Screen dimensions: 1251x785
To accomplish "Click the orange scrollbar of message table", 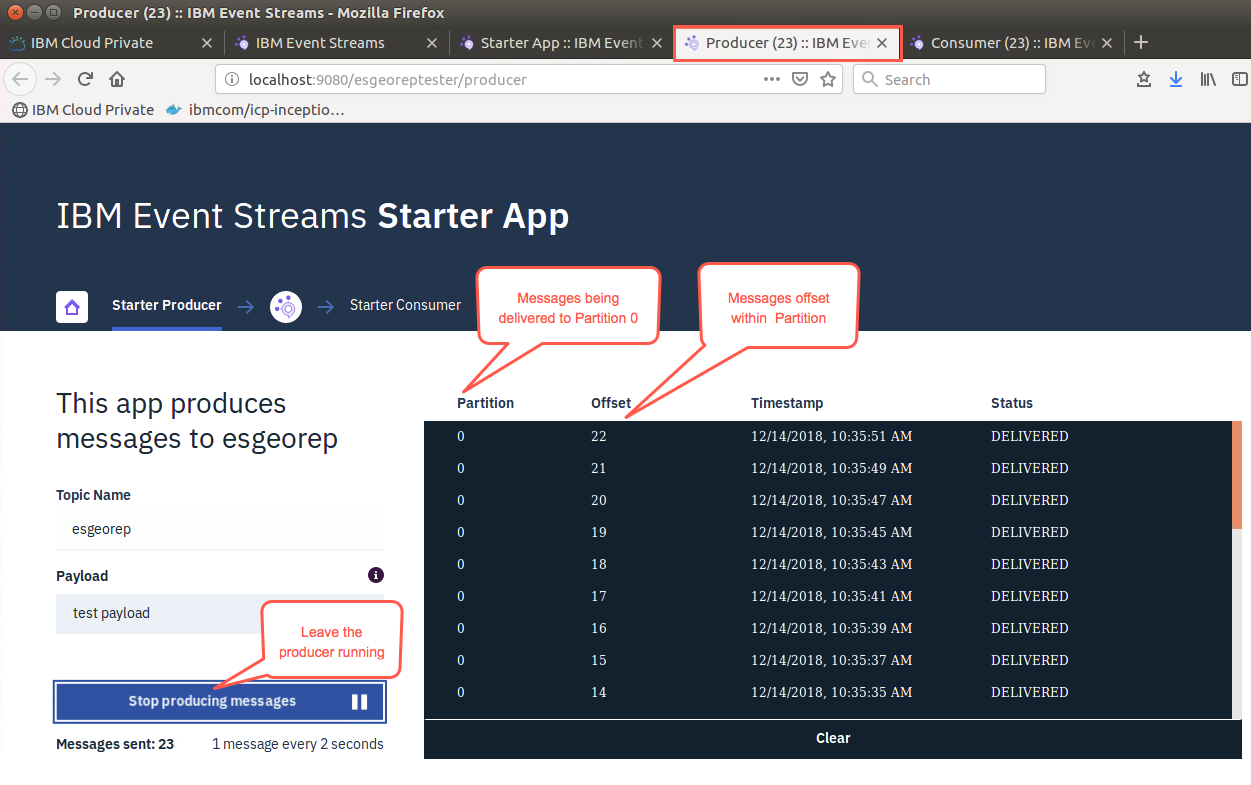I will click(1237, 474).
